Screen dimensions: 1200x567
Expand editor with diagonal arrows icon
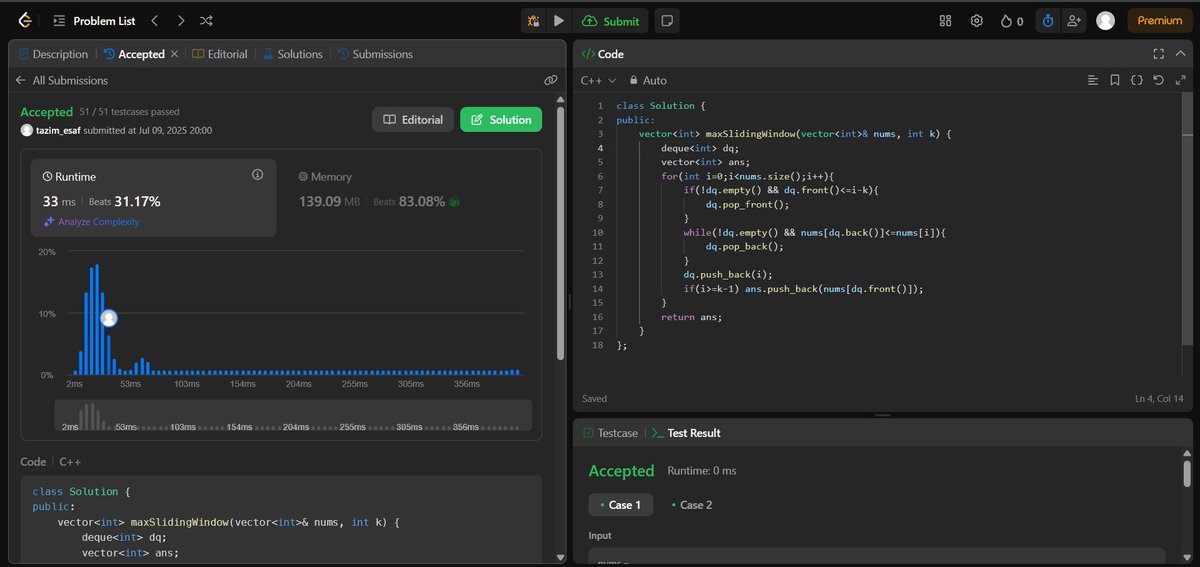pyautogui.click(x=1179, y=80)
